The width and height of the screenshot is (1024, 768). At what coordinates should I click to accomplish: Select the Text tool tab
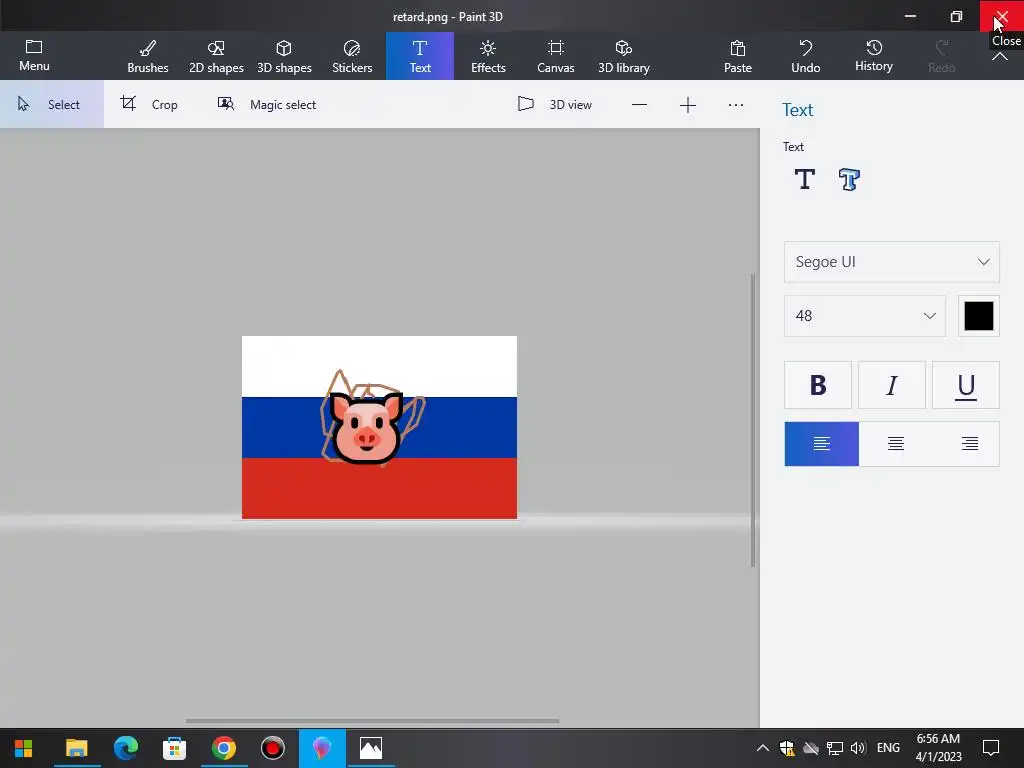click(x=420, y=56)
